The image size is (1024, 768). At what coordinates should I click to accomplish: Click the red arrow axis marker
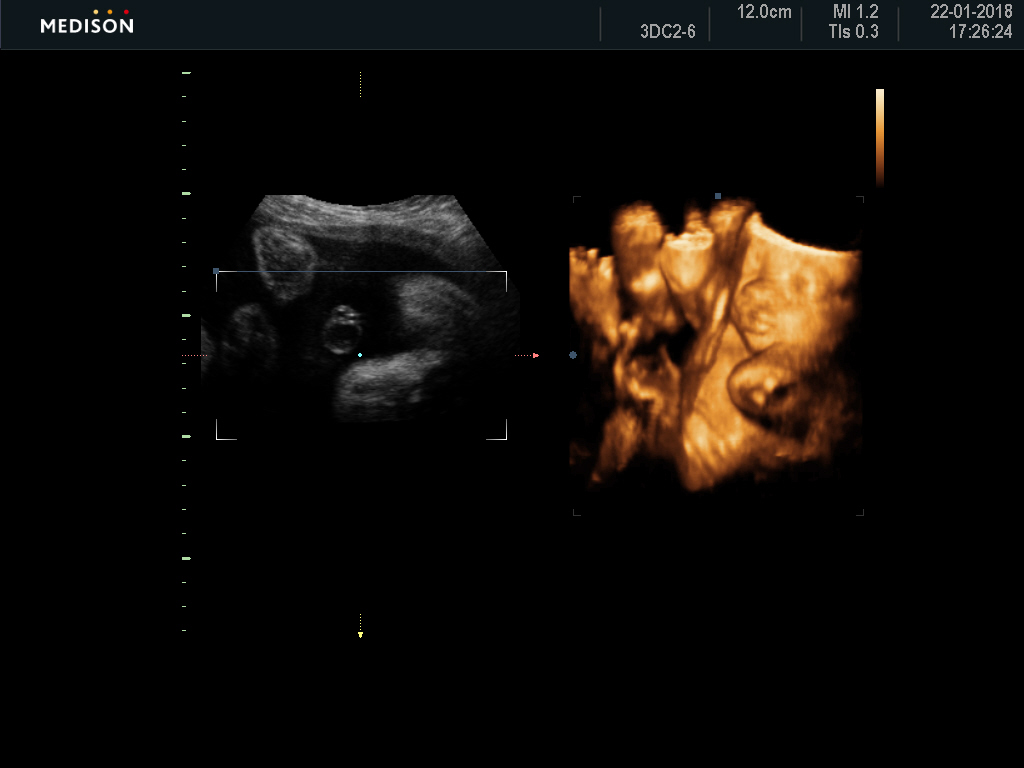(536, 355)
